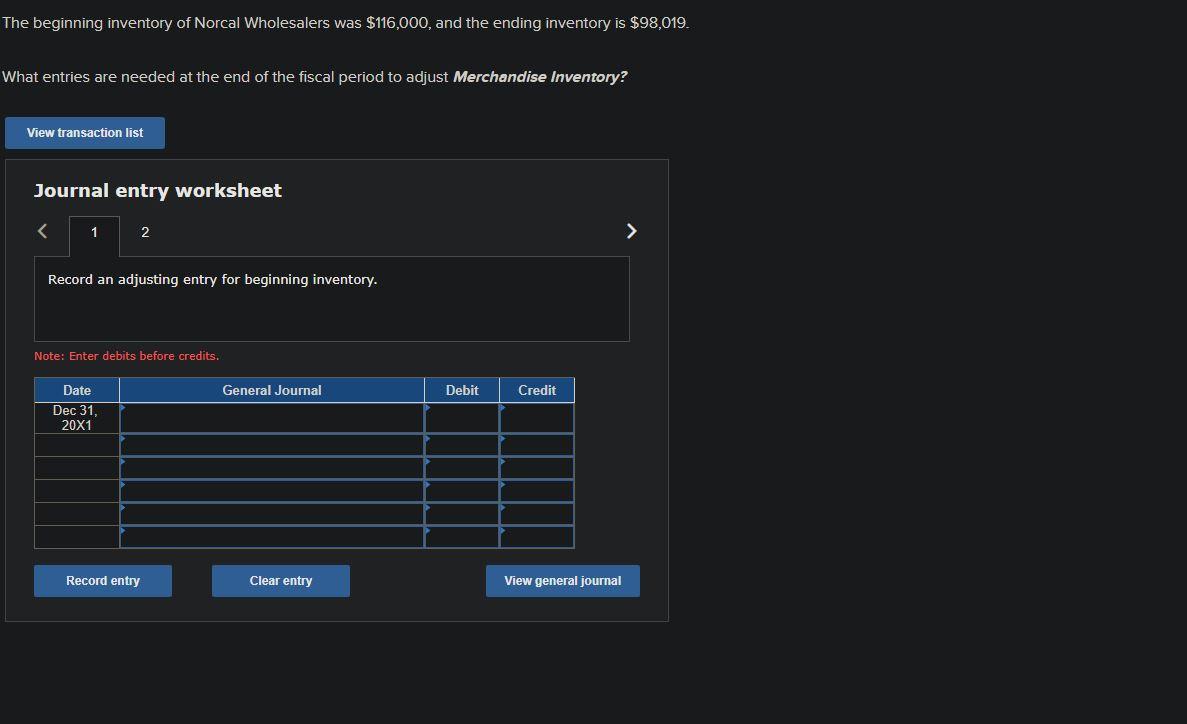Click the first row Debit cell
Screen dimensions: 1187x724
pos(462,418)
